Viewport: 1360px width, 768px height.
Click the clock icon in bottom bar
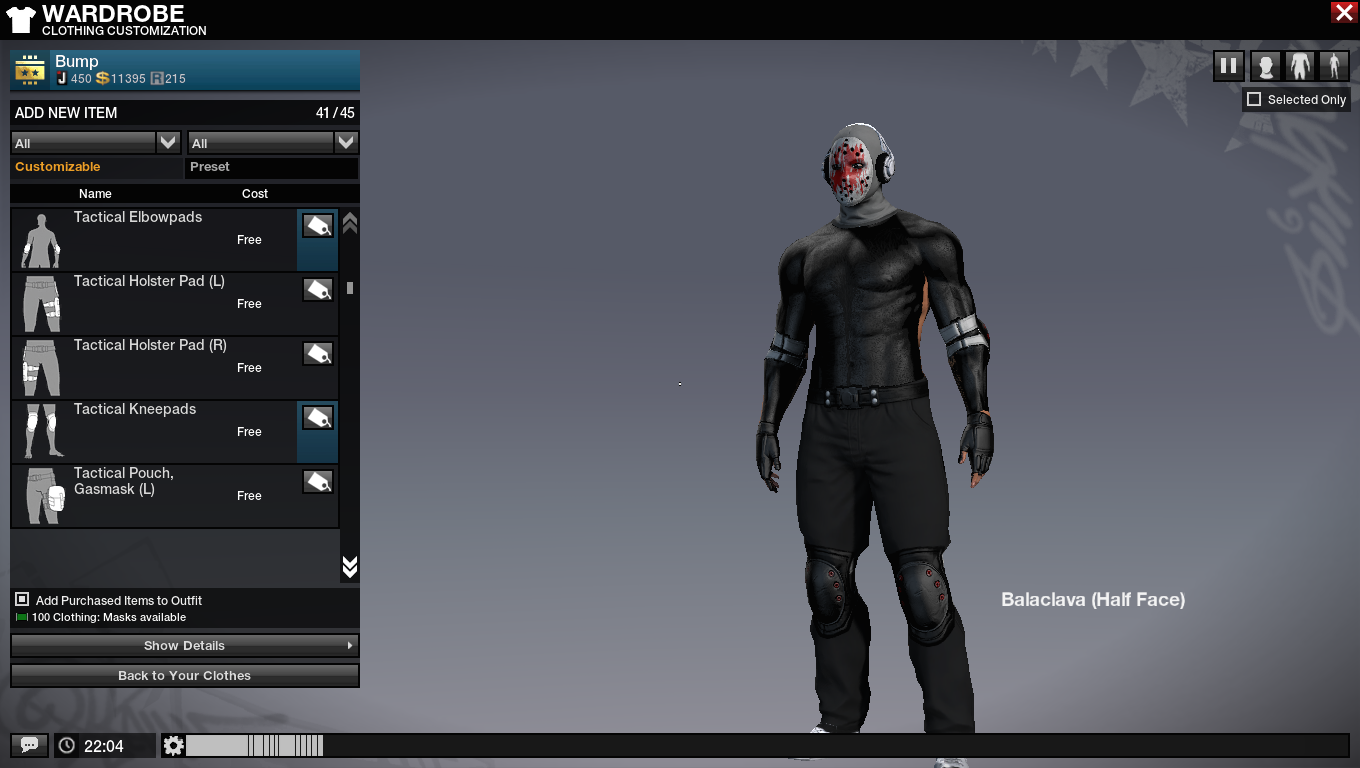pos(67,745)
